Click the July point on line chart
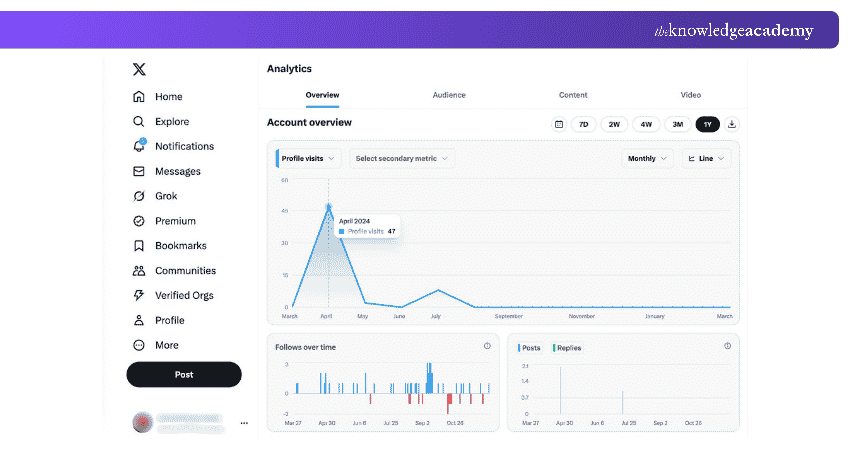Image resolution: width=850 pixels, height=450 pixels. (439, 291)
